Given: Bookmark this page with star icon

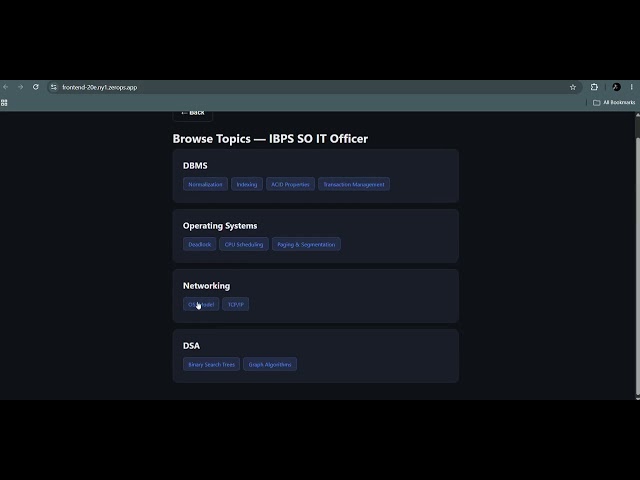Looking at the screenshot, I should click(573, 87).
